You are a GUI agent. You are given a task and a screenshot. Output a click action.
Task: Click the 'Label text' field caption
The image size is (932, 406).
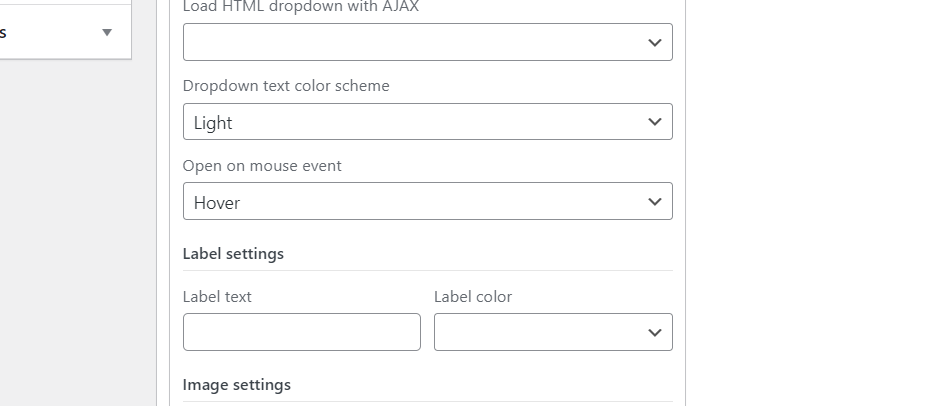coord(217,297)
